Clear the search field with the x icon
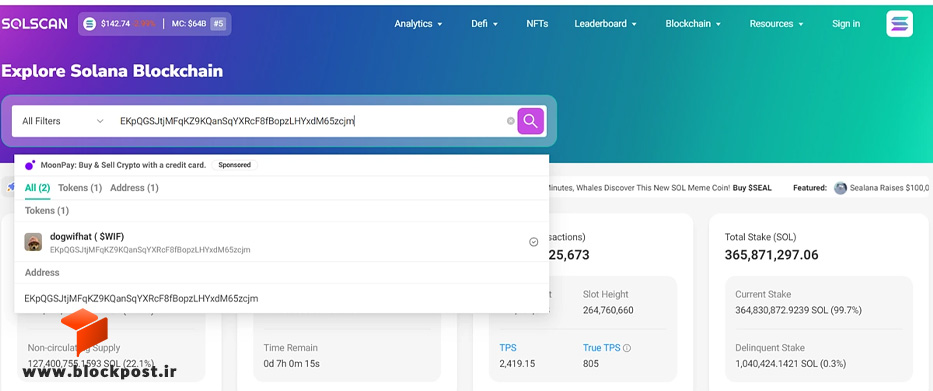The width and height of the screenshot is (933, 391). (x=511, y=121)
